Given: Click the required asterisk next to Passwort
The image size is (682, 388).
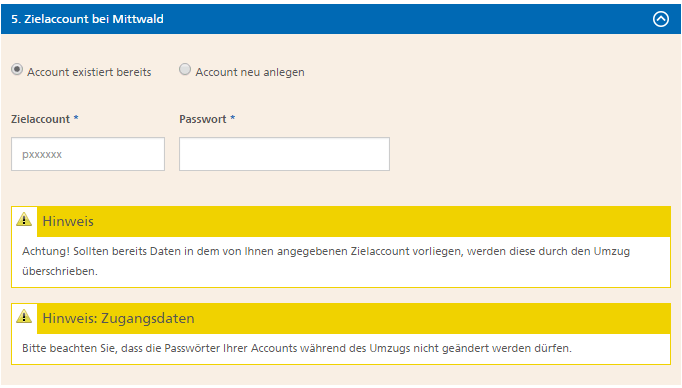Looking at the screenshot, I should click(233, 118).
